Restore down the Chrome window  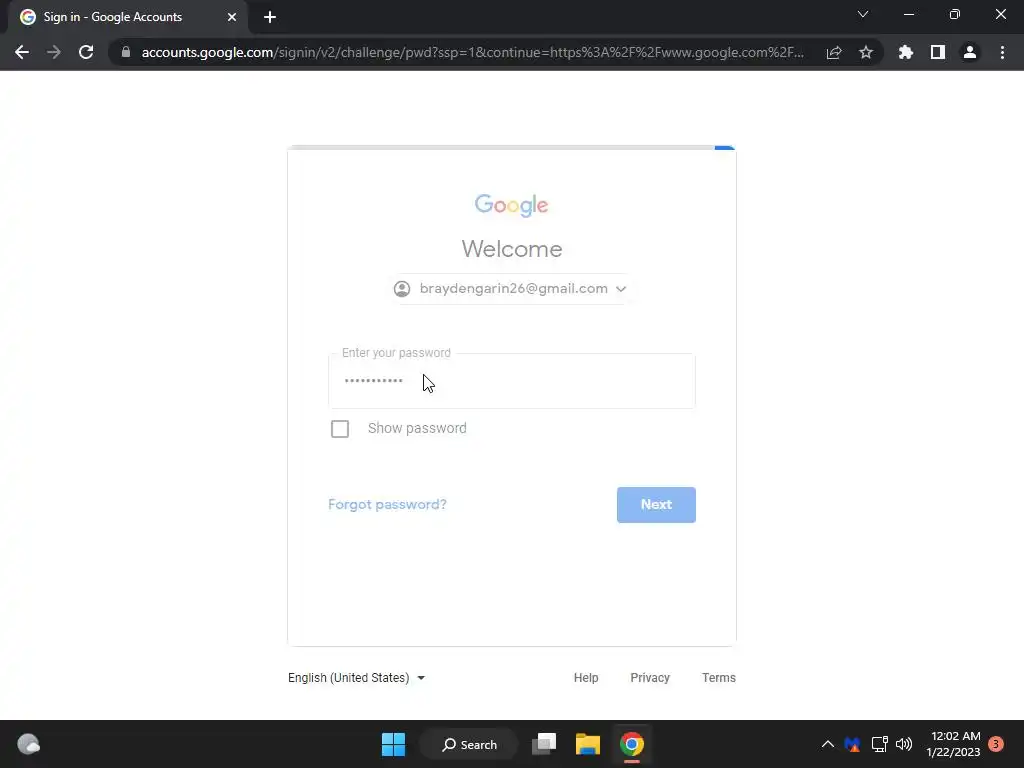(x=955, y=14)
